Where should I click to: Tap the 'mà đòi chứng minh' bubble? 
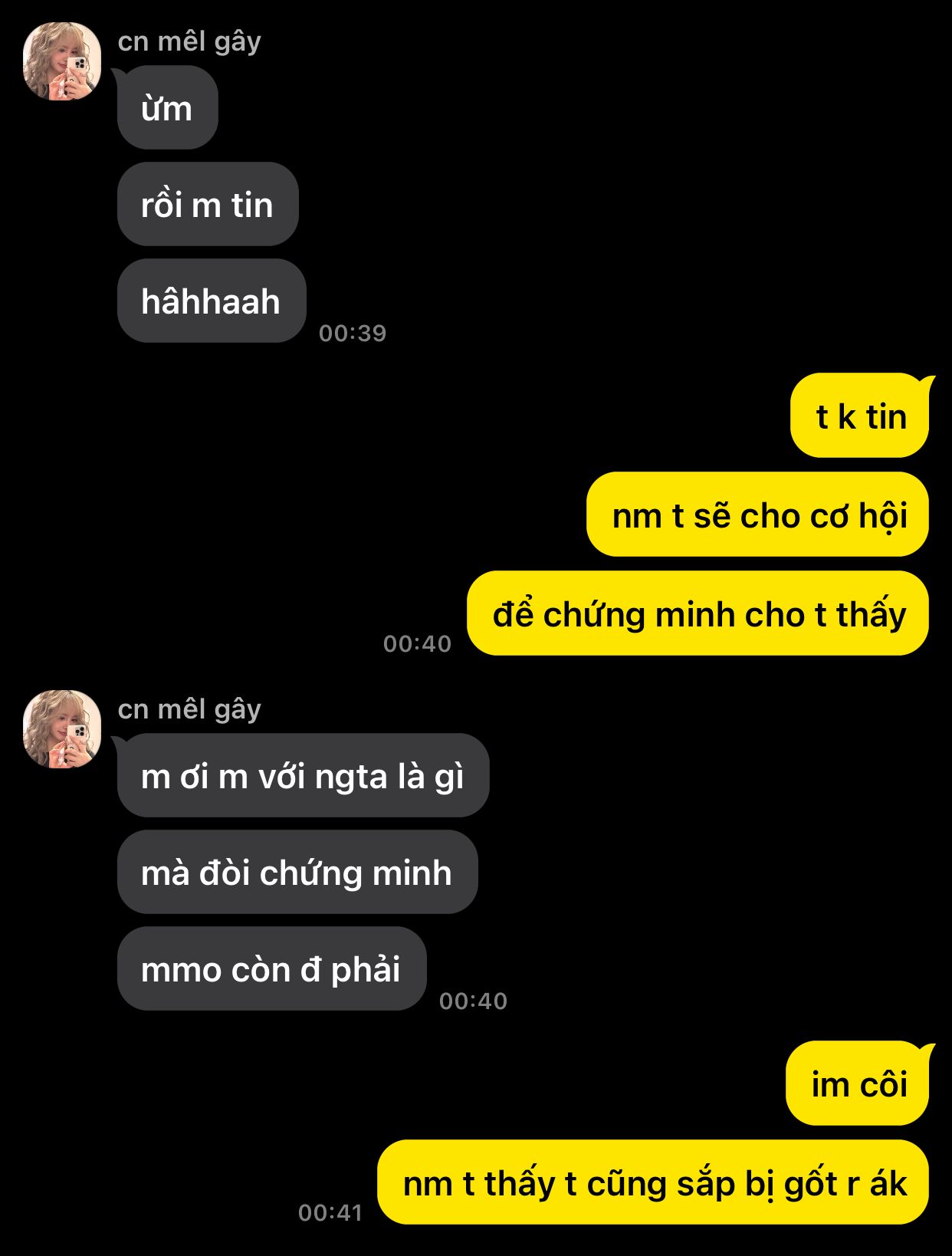297,872
